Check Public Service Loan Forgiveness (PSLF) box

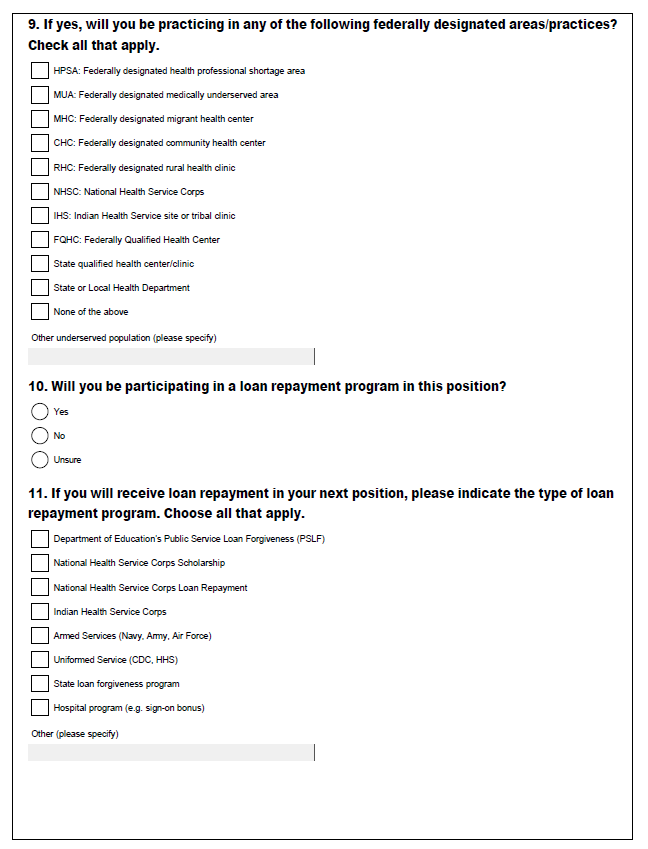[x=39, y=539]
